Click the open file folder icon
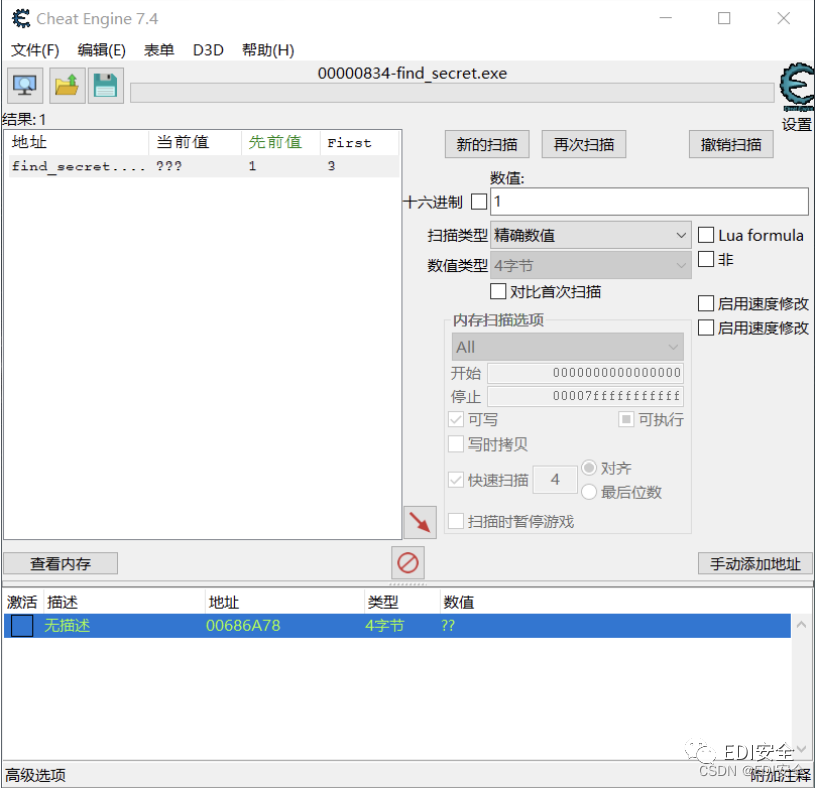The image size is (821, 788). point(66,85)
